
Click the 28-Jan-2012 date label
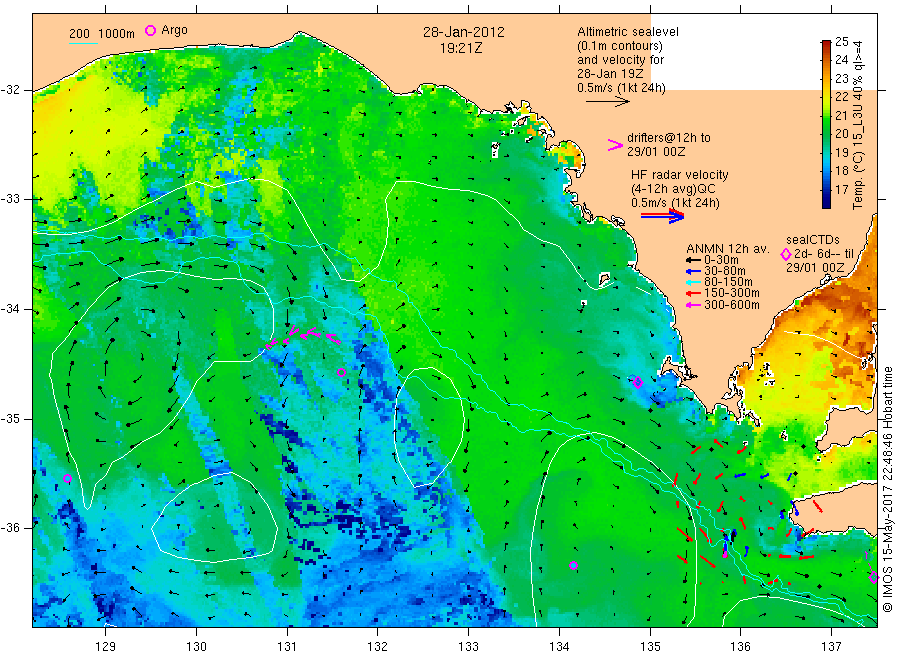click(x=464, y=32)
